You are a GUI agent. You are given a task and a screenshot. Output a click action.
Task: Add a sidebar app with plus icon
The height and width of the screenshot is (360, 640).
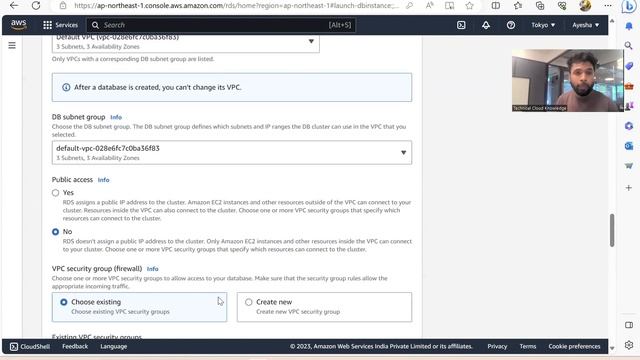point(629,188)
